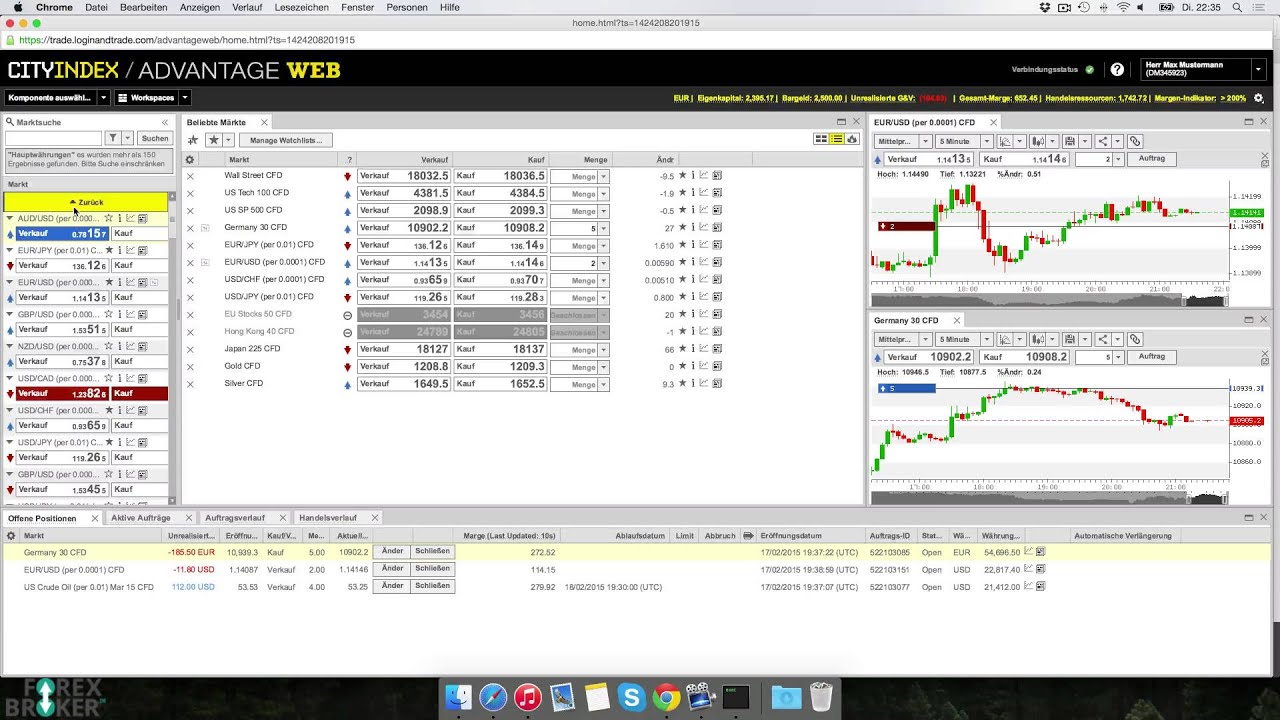Screen dimensions: 1280x720
Task: Open Chrome Lesezeichen menu
Action: [x=301, y=7]
